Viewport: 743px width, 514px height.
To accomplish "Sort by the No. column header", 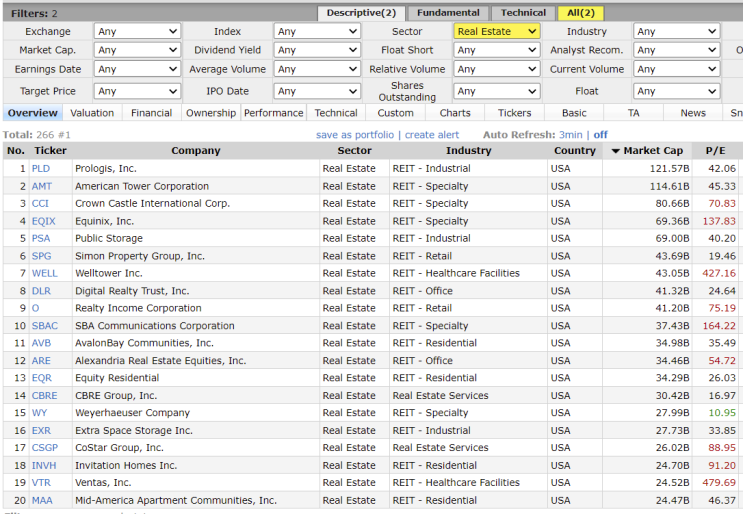I will pyautogui.click(x=16, y=151).
